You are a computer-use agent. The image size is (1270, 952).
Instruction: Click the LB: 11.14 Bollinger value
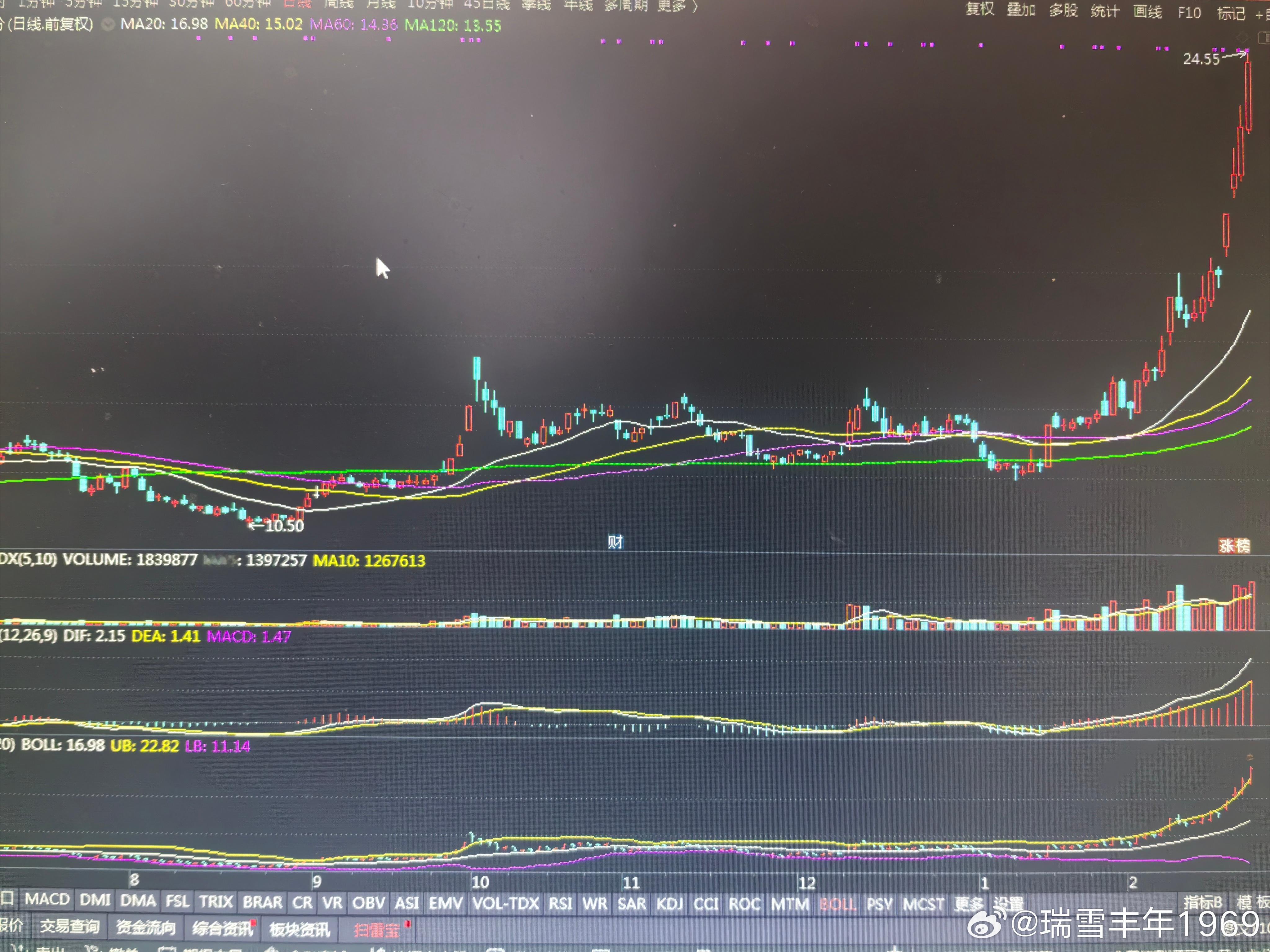coord(218,747)
